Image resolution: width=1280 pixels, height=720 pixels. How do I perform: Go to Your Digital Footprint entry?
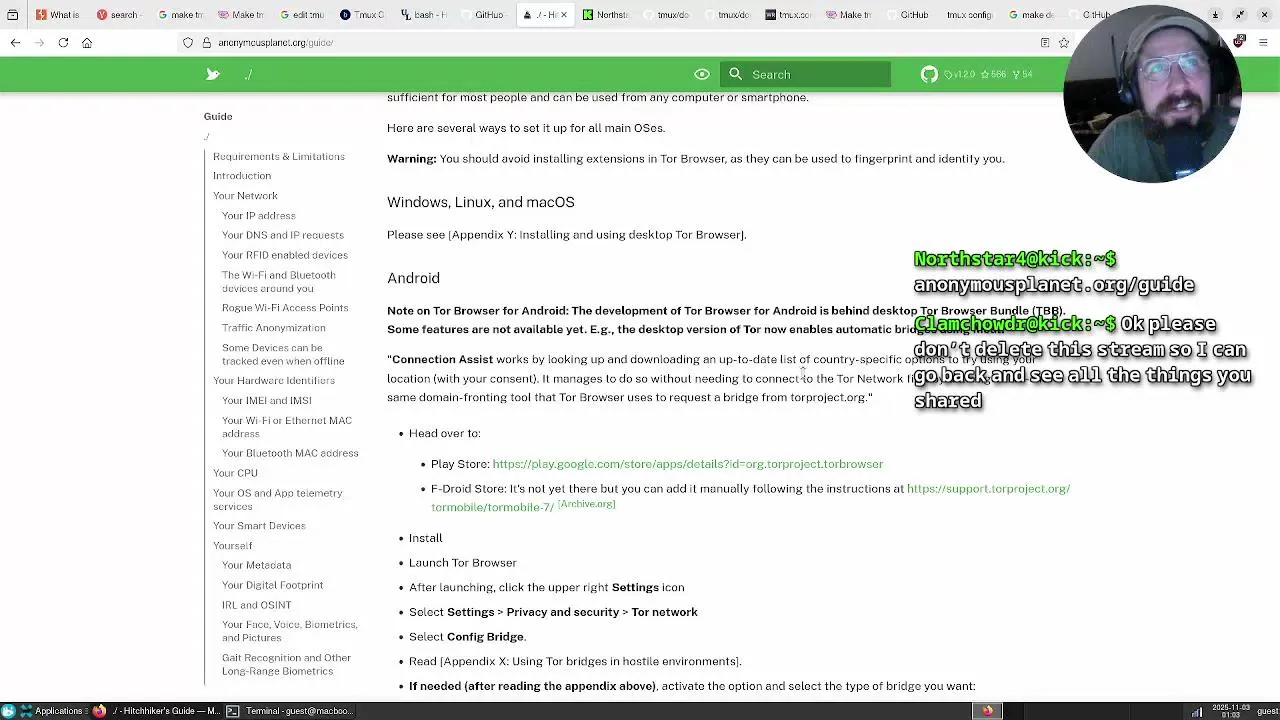pos(273,585)
